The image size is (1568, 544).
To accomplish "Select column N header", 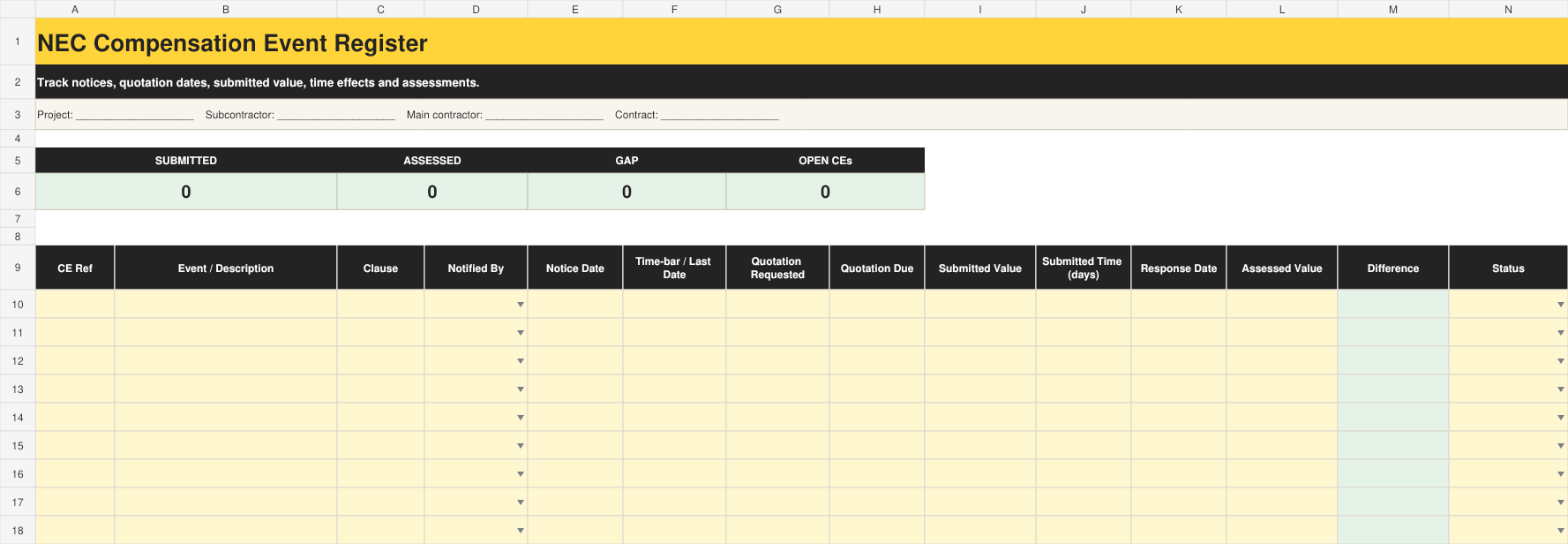I will click(1508, 9).
